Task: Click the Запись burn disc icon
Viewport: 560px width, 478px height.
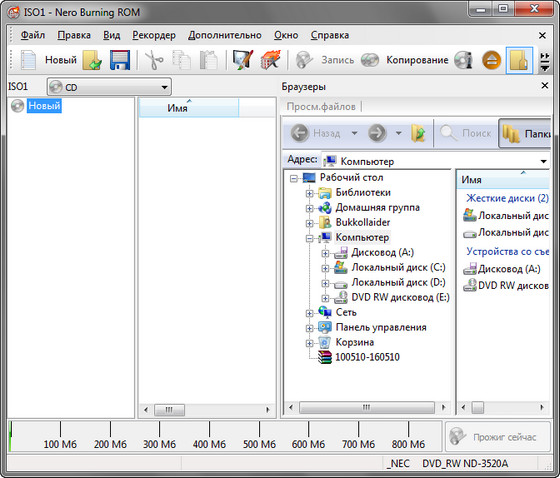Action: 304,60
